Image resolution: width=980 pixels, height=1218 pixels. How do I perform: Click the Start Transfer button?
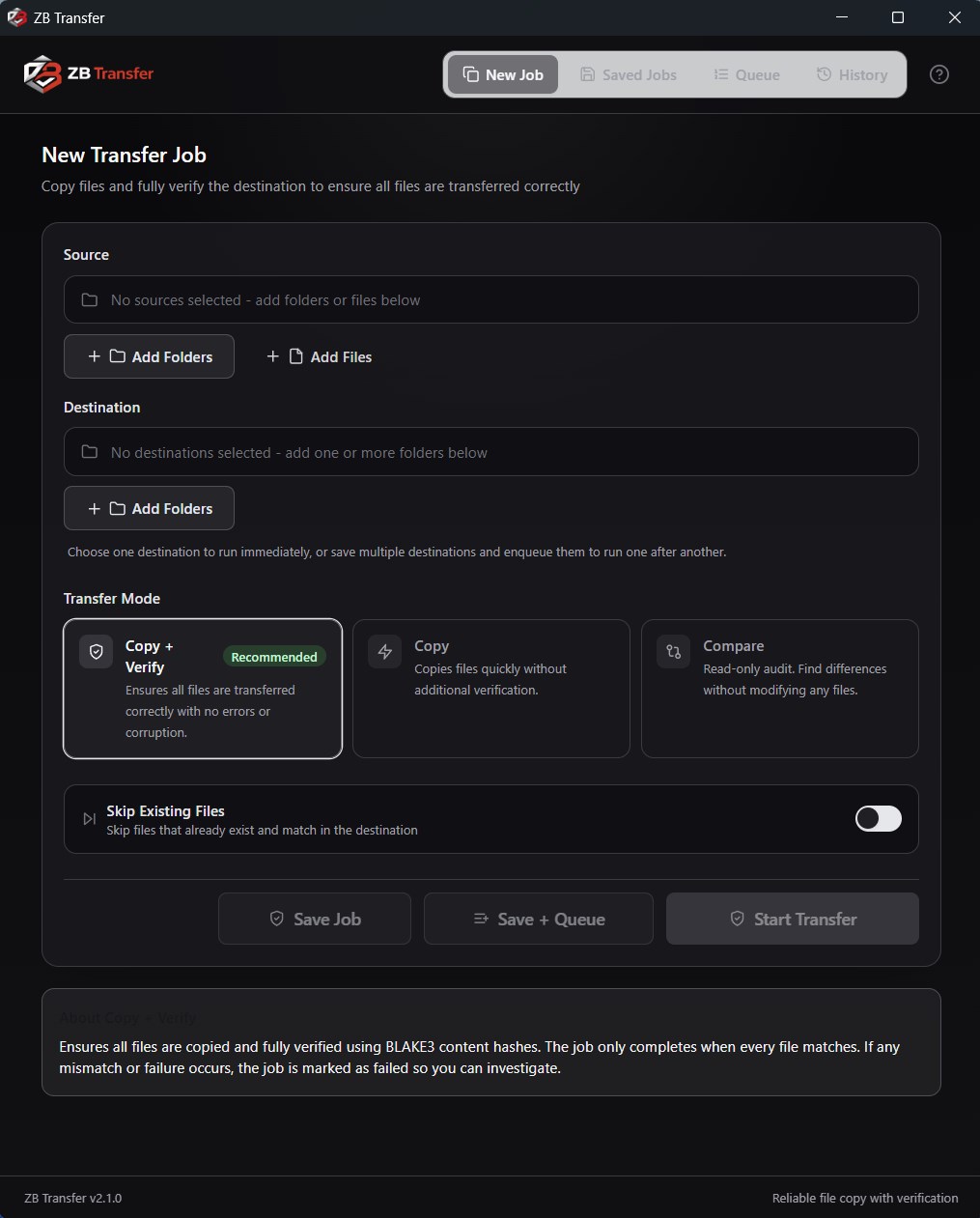pos(793,919)
